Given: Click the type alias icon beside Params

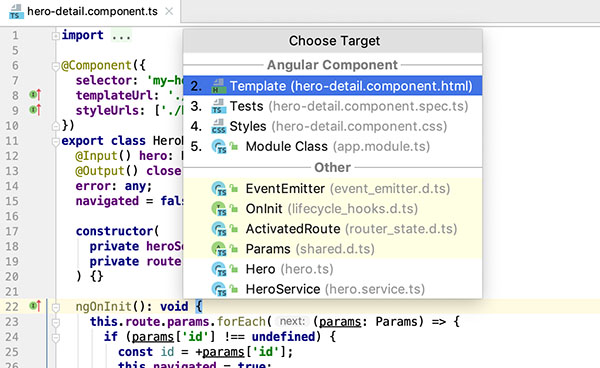Looking at the screenshot, I should pos(219,249).
